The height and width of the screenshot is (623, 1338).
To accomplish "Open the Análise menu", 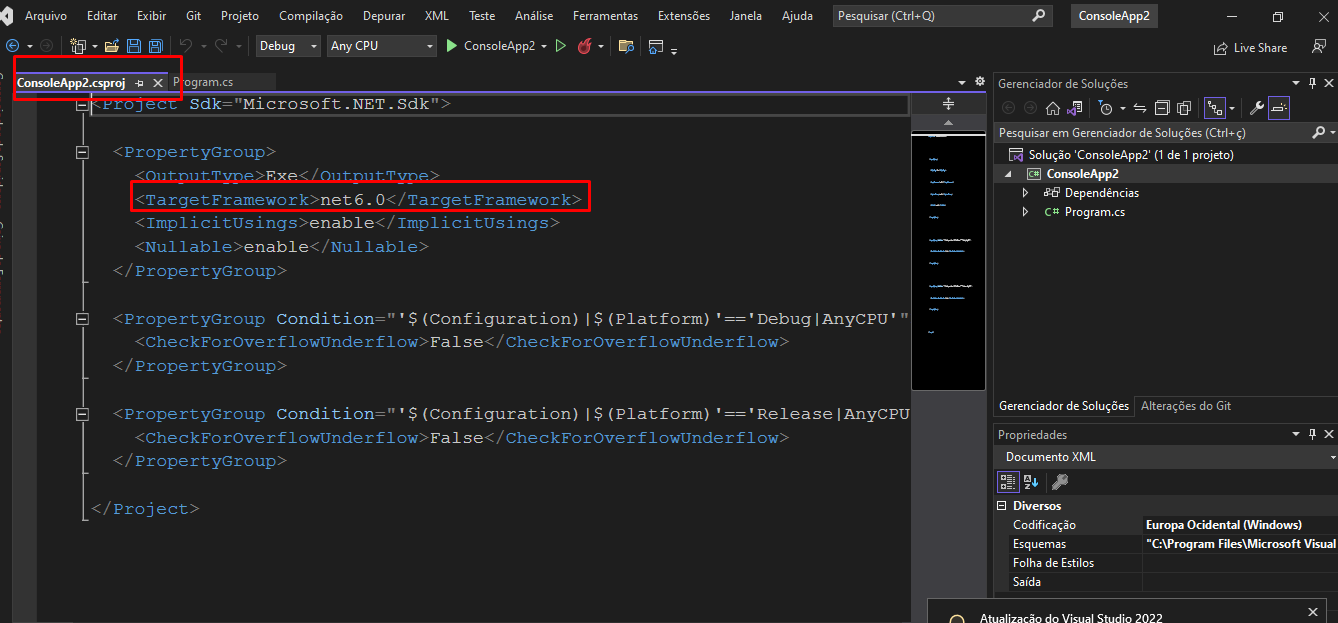I will tap(534, 16).
